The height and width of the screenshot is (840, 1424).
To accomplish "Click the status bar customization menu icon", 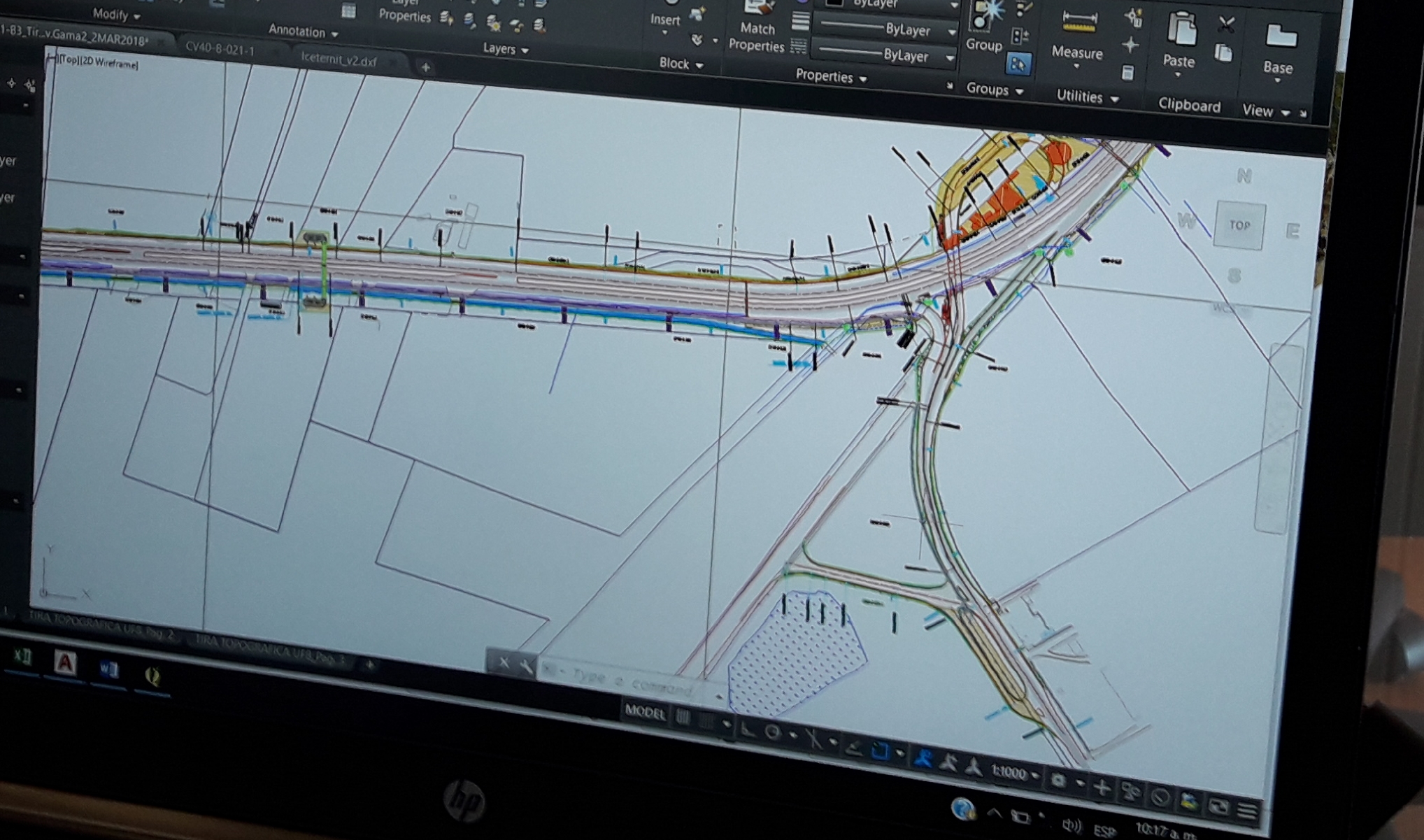I will tap(1247, 811).
